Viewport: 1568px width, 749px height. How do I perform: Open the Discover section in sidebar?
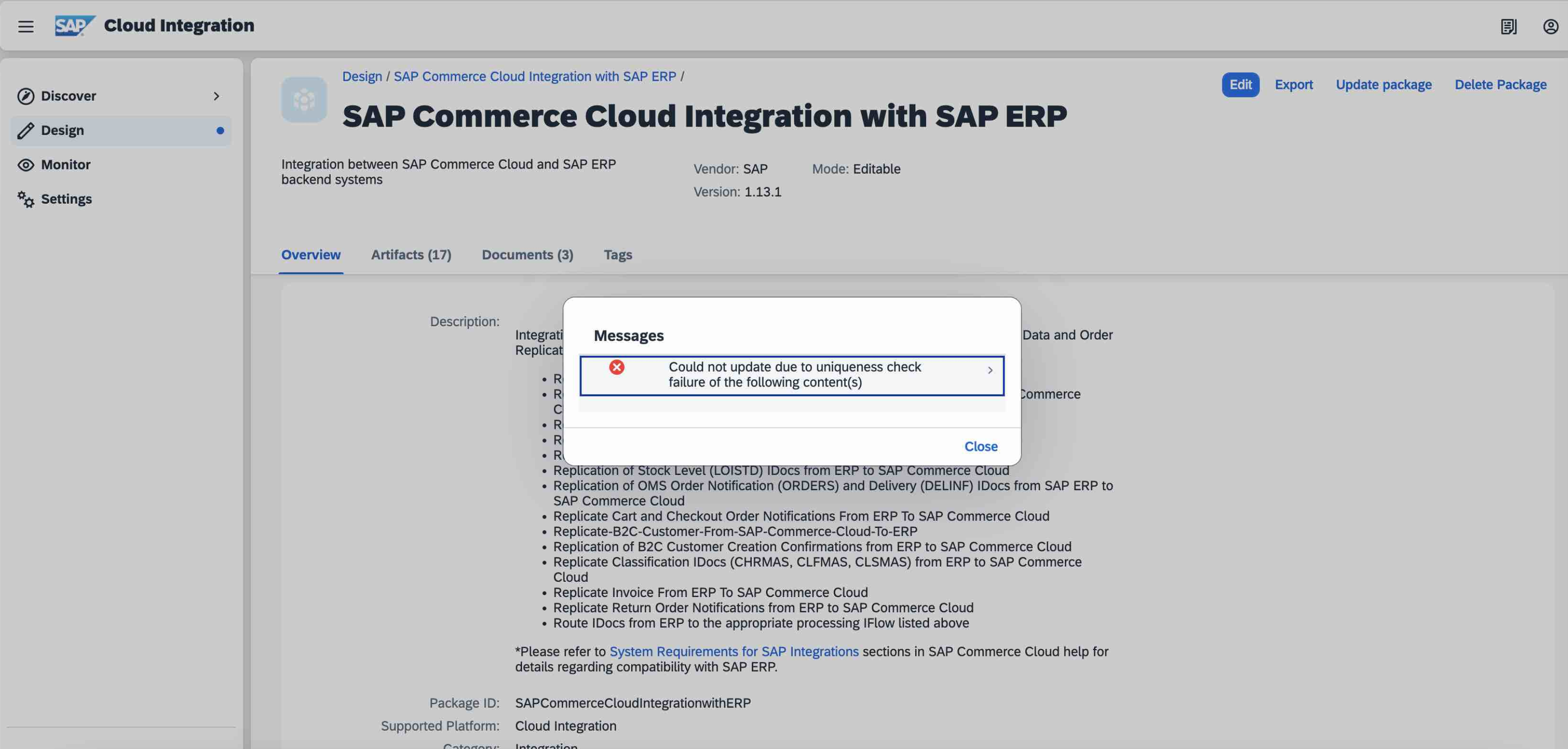coord(121,96)
